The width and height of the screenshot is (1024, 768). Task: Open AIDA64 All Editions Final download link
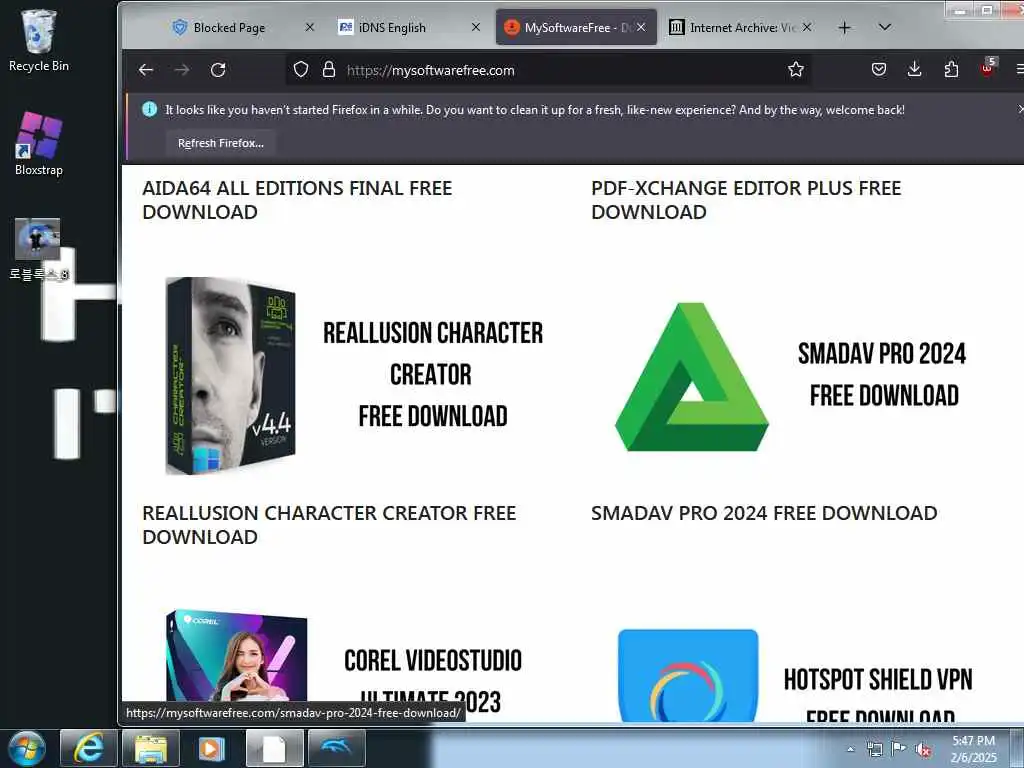pos(297,200)
